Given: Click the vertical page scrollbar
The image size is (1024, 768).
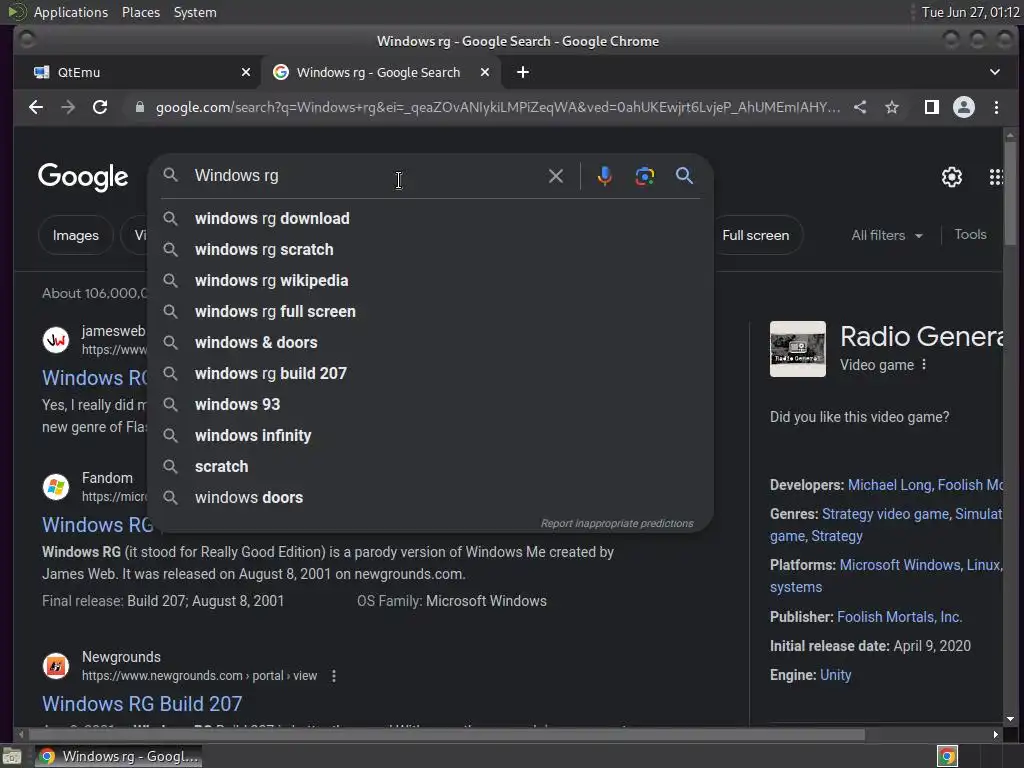Looking at the screenshot, I should (x=1010, y=195).
